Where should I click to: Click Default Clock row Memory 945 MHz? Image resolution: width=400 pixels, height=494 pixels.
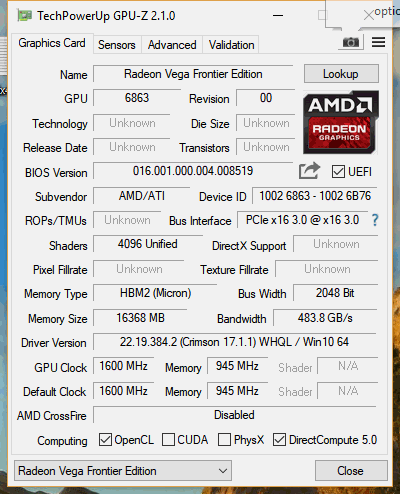click(x=237, y=390)
